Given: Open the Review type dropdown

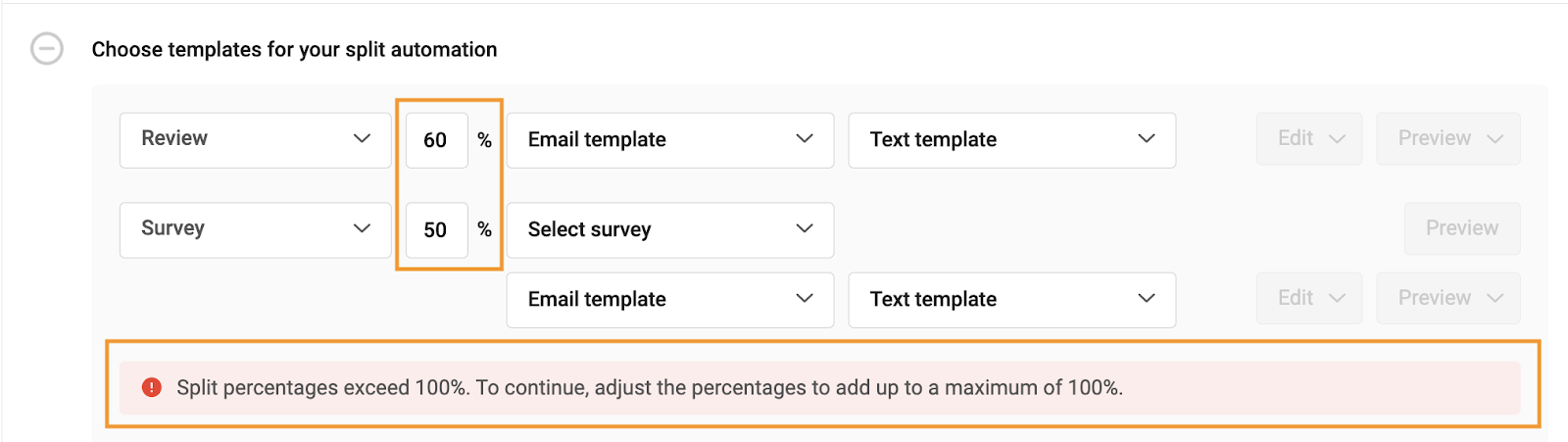Looking at the screenshot, I should pyautogui.click(x=255, y=139).
